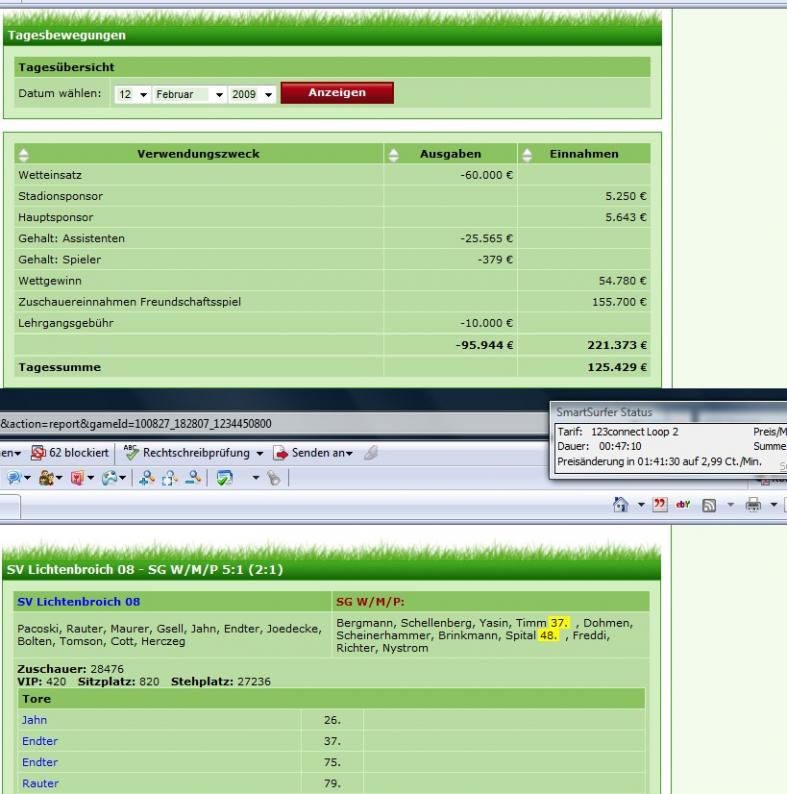The image size is (787, 794).
Task: Open the Rechtschreibprüfung toolbar menu
Action: [x=195, y=453]
